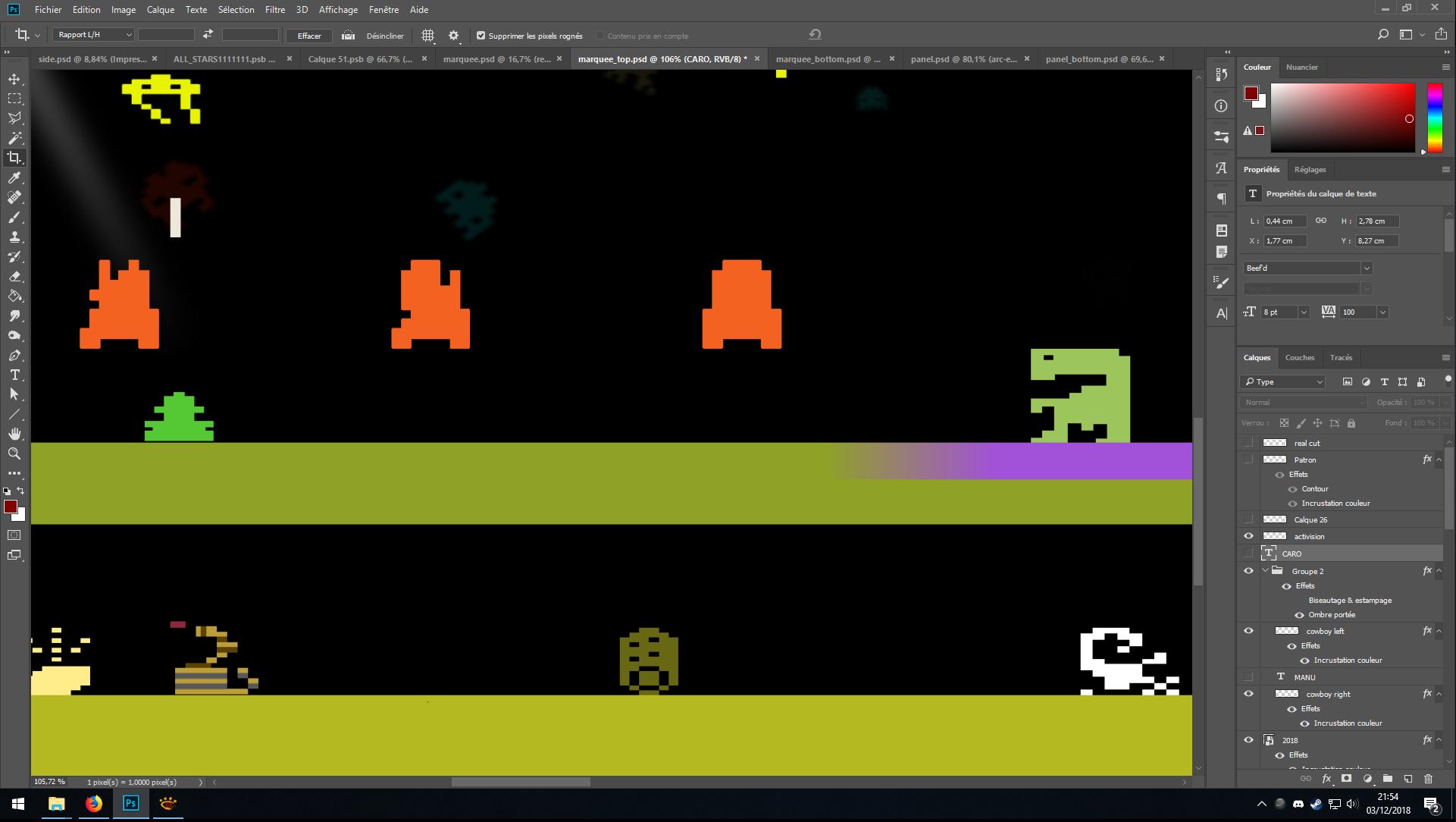Select the Line shape tool
The image size is (1456, 822).
(14, 414)
